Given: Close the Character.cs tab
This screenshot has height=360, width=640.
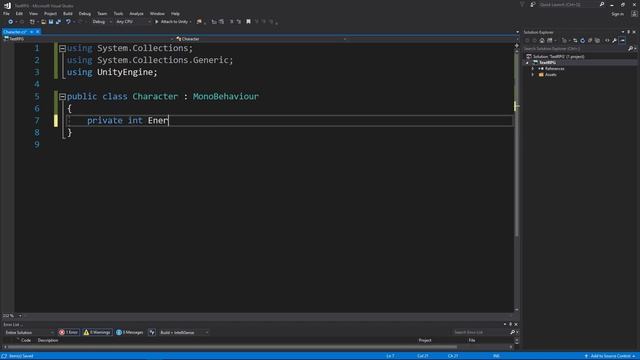Looking at the screenshot, I should point(38,32).
